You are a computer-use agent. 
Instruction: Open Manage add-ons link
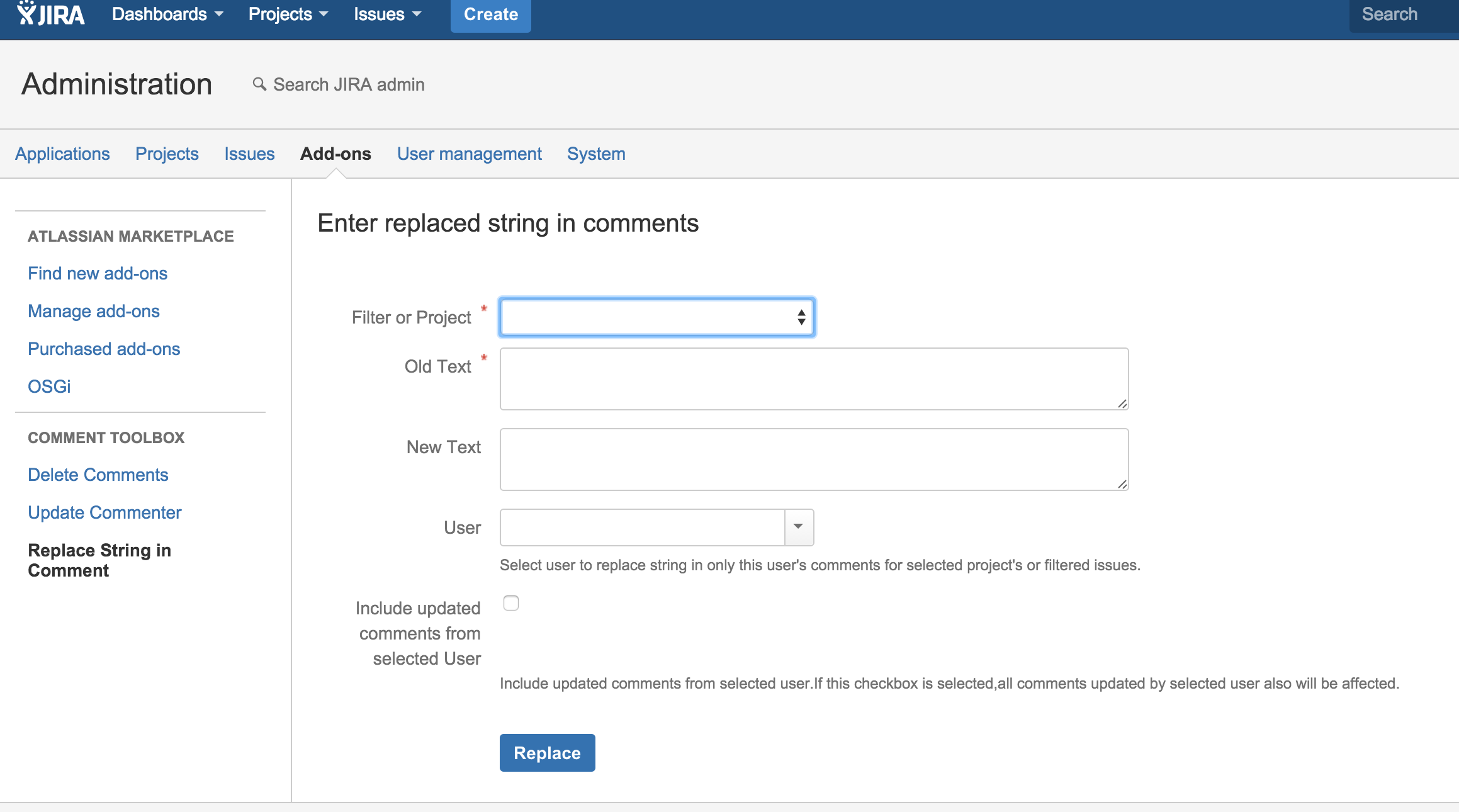94,311
